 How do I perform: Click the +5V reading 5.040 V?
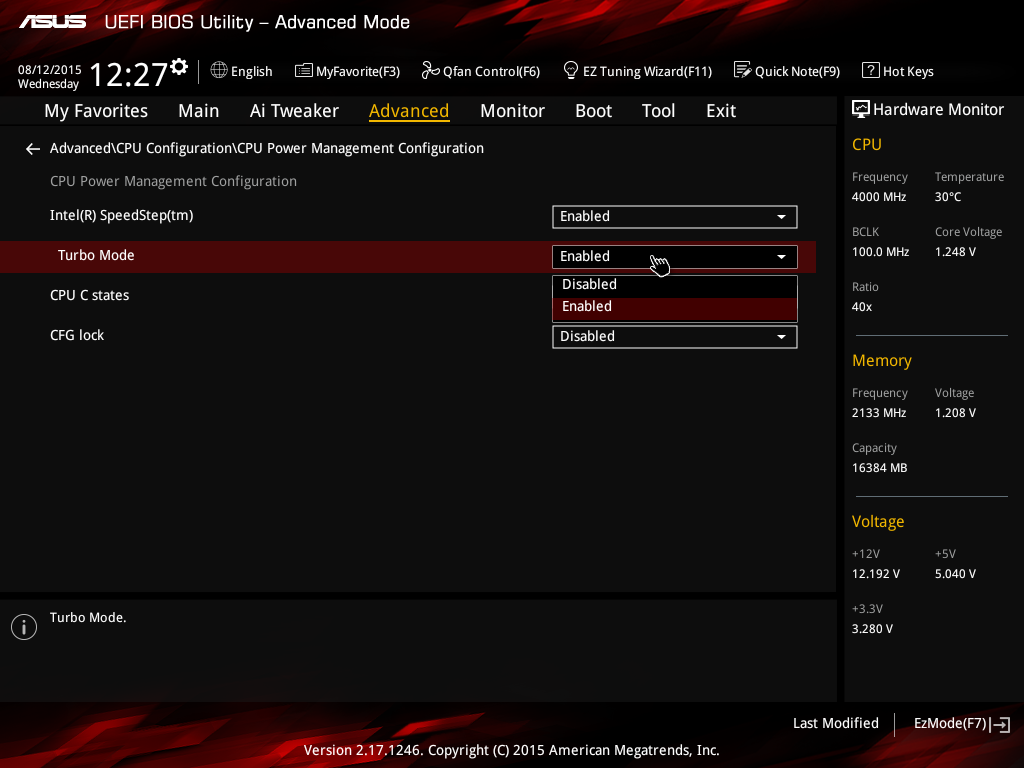coord(955,574)
